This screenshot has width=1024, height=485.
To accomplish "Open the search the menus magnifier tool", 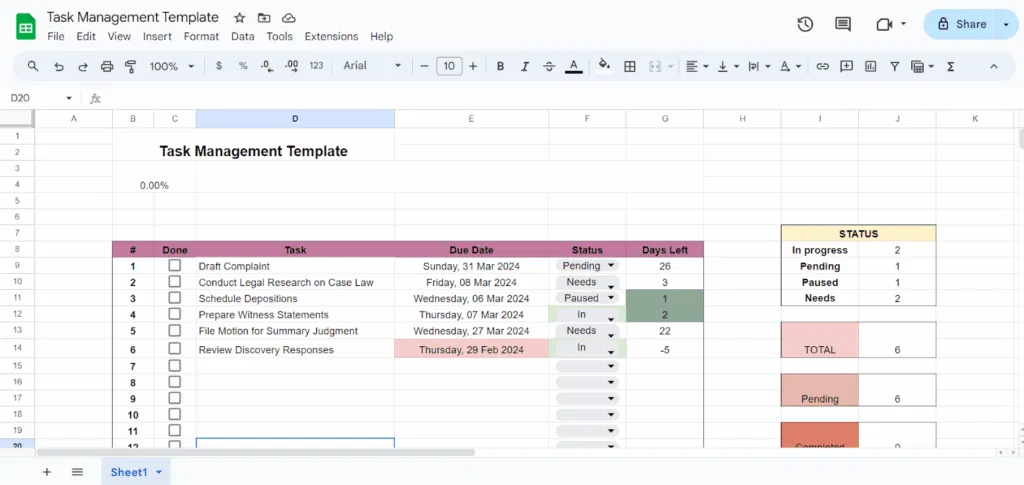I will 33,66.
